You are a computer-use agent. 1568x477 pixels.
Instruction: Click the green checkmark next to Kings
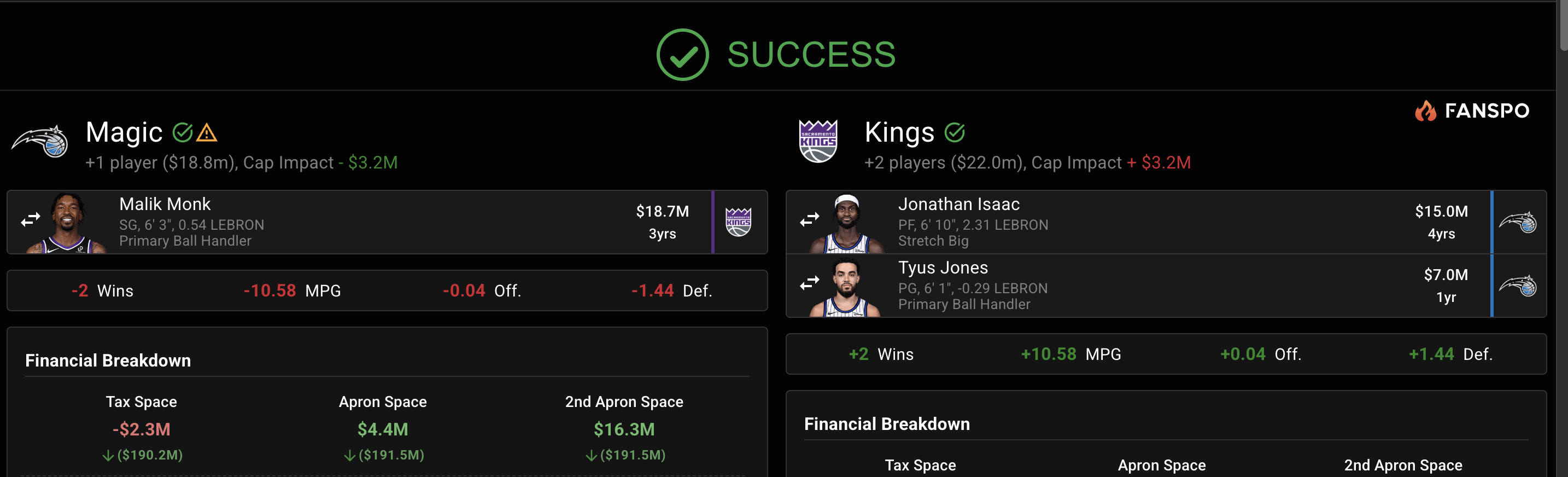click(x=955, y=132)
